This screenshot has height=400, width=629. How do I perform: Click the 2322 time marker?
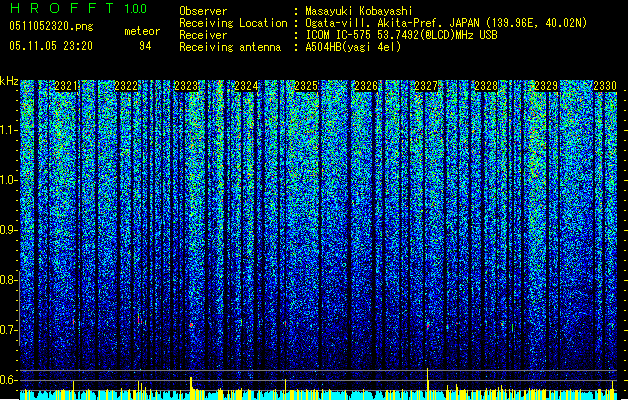(x=126, y=86)
